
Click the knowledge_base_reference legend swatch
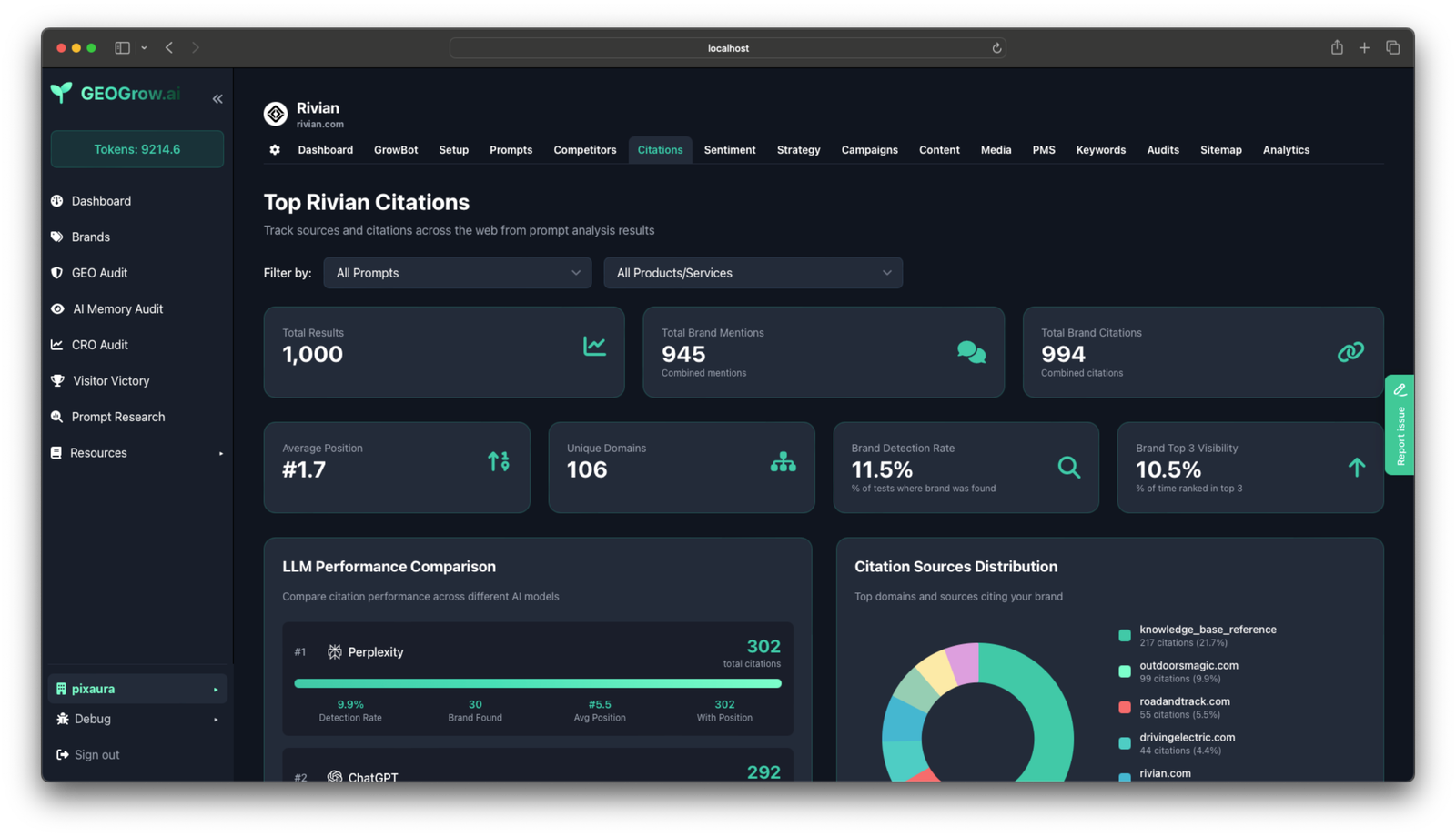click(x=1125, y=635)
